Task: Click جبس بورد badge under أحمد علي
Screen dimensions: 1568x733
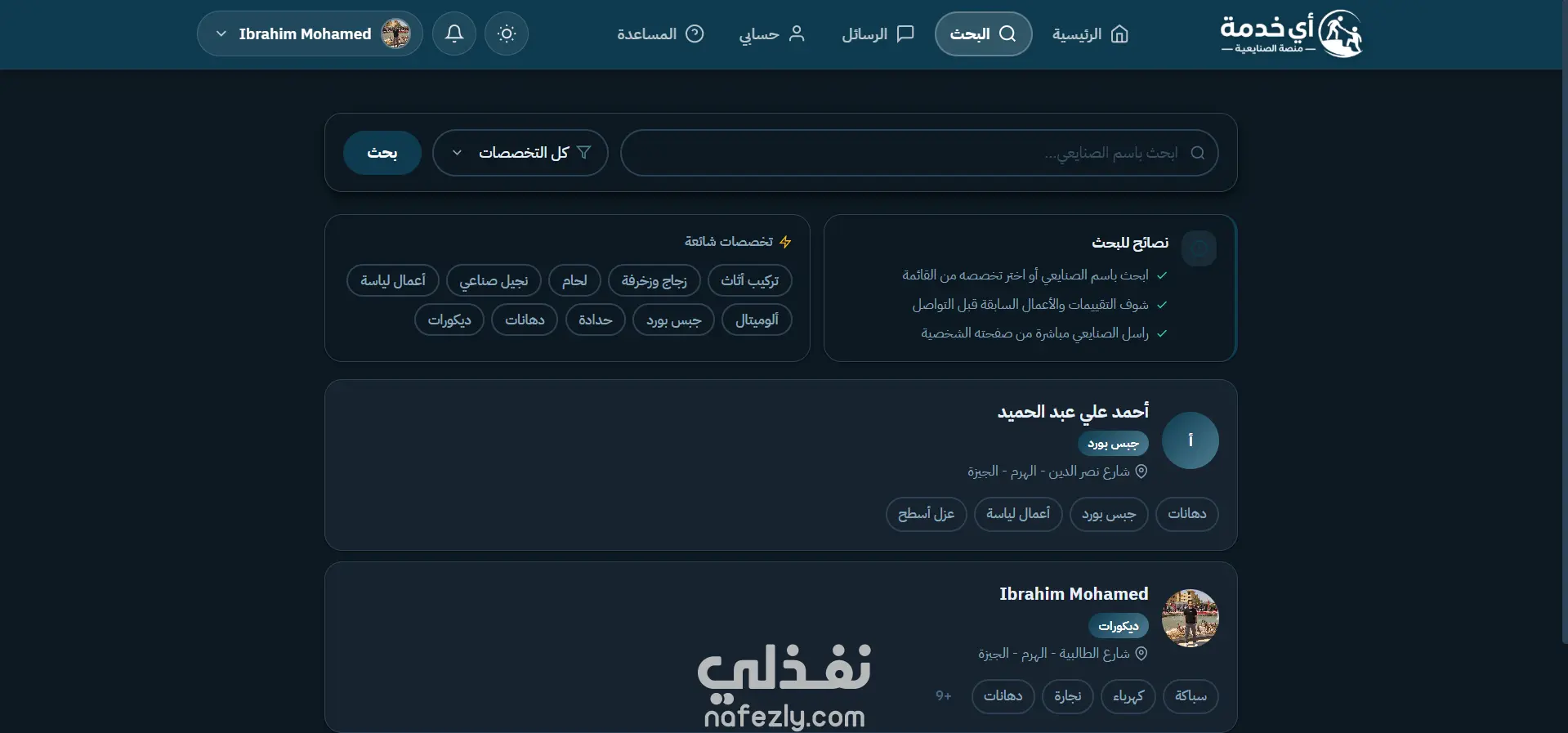Action: (1113, 444)
